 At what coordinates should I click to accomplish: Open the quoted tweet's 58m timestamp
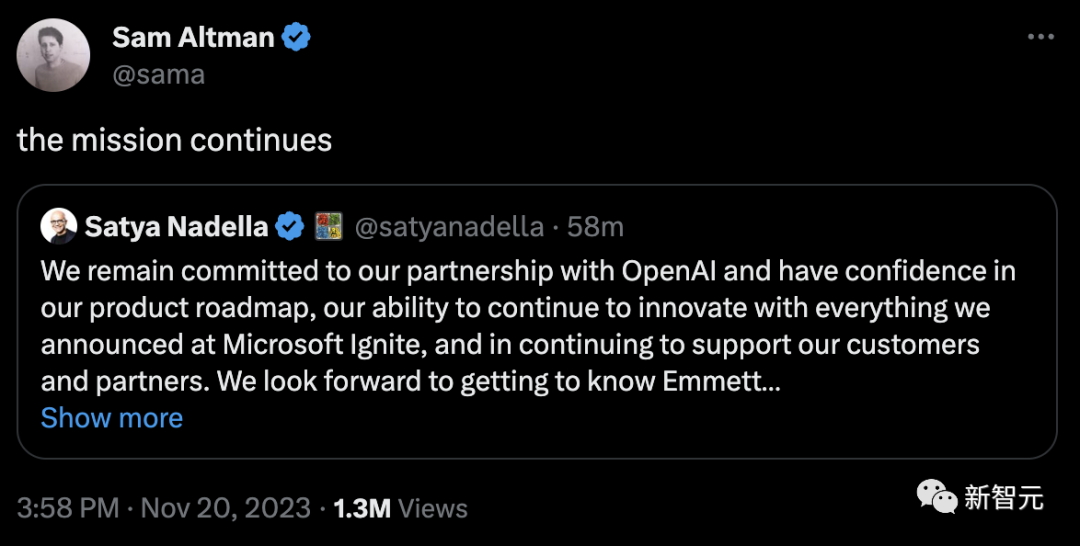pyautogui.click(x=596, y=227)
